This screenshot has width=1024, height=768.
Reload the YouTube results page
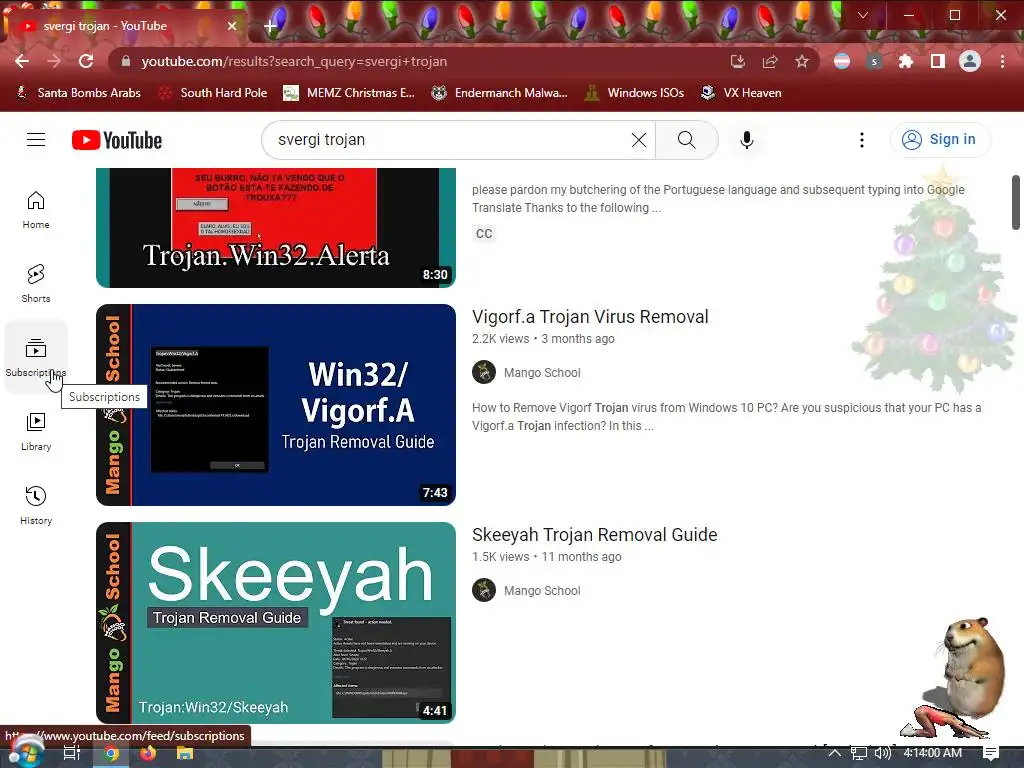[86, 61]
